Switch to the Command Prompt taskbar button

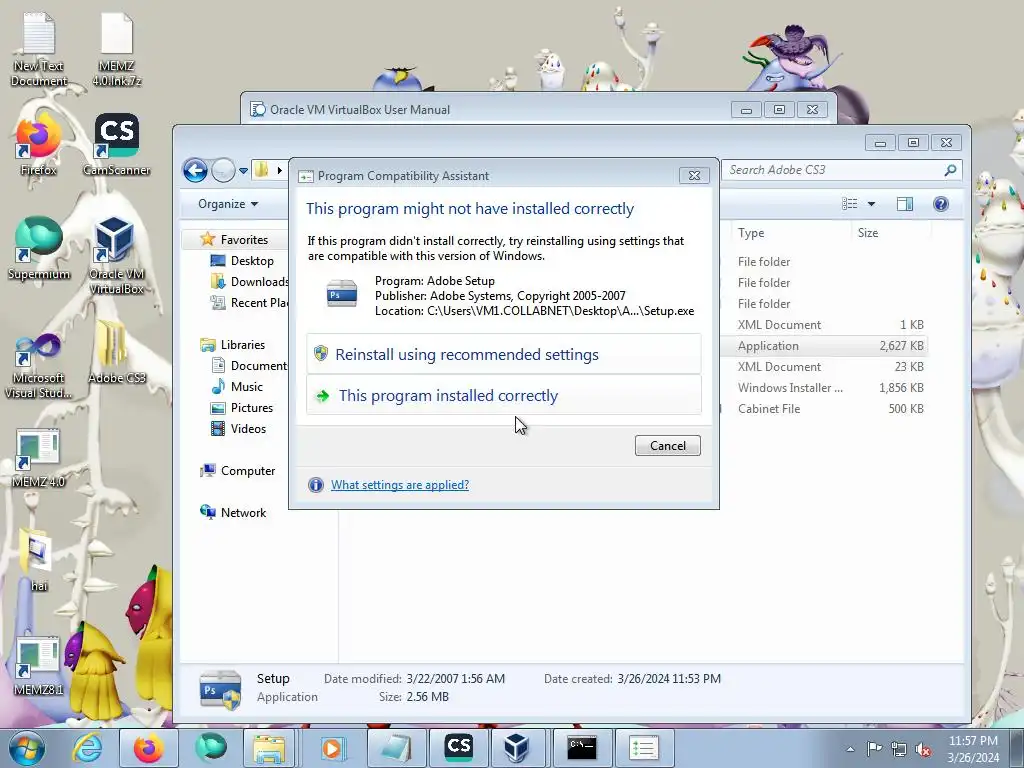(x=582, y=748)
